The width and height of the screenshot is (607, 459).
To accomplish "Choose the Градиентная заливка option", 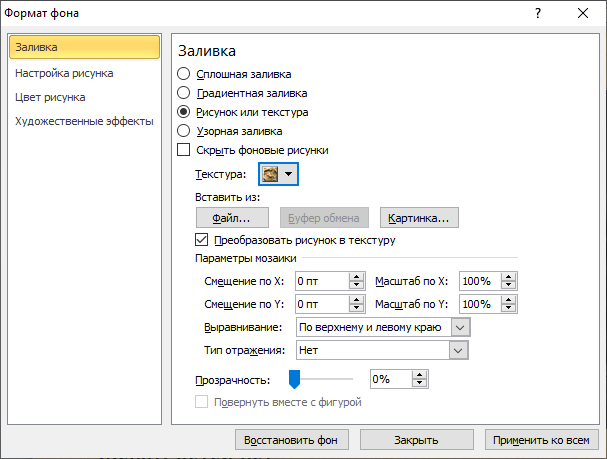I will (x=183, y=93).
